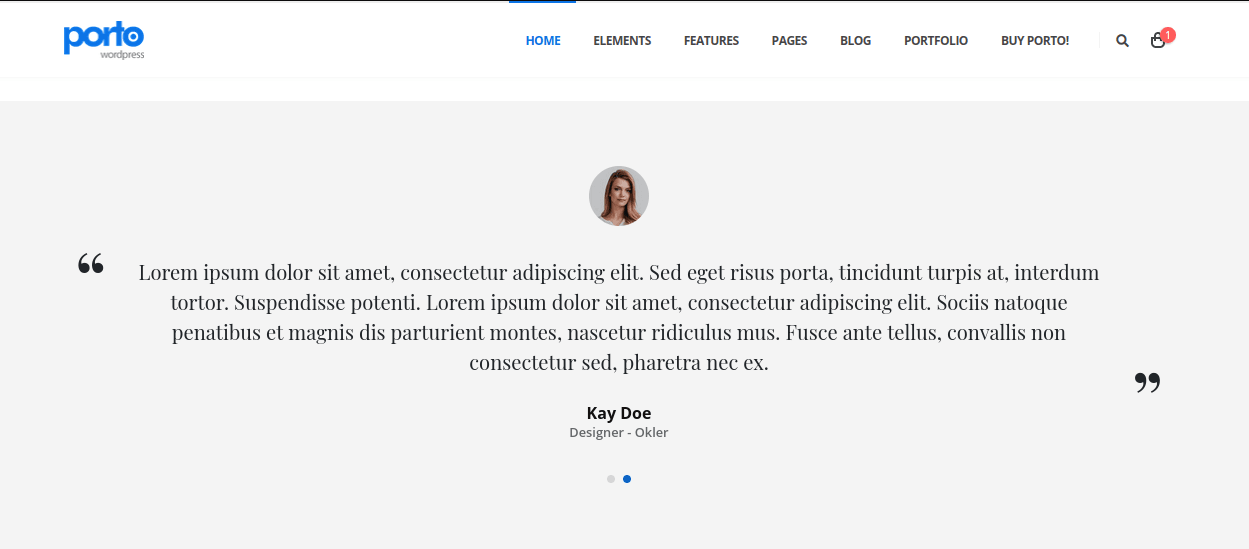Select the first testimonial carousel dot
Screen dimensions: 1249x549
pos(611,479)
